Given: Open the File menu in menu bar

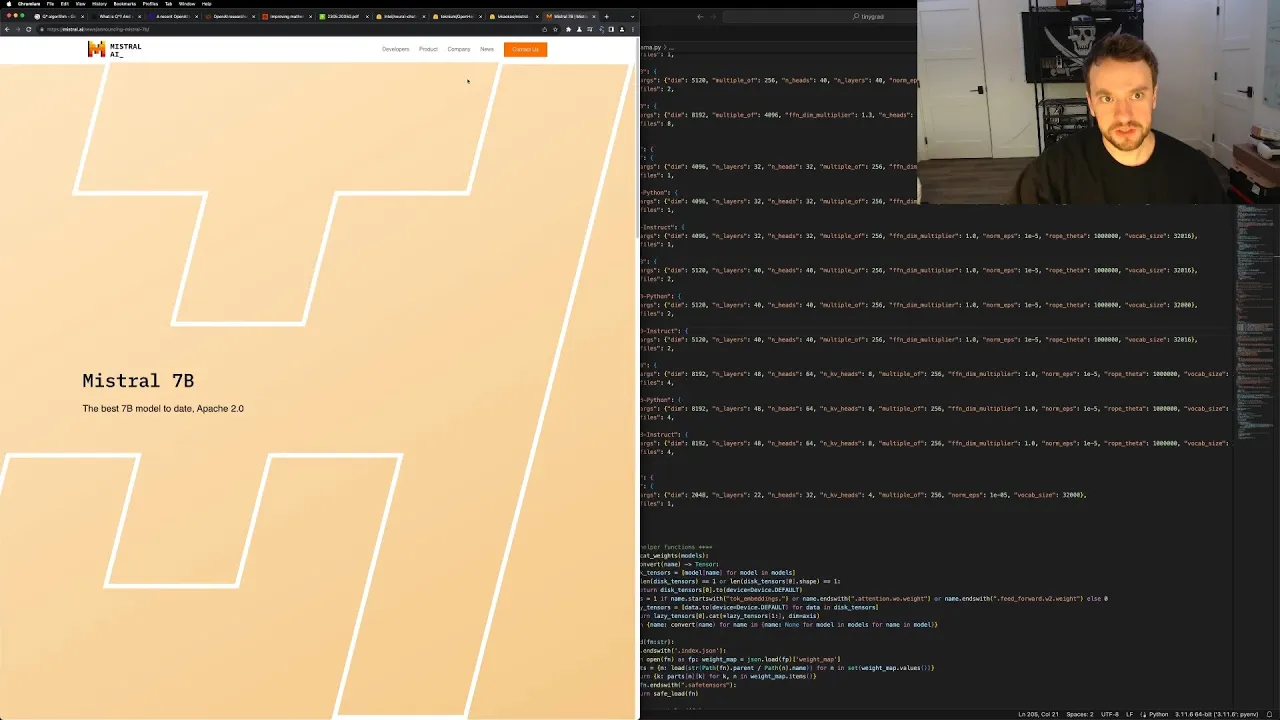Looking at the screenshot, I should [50, 4].
